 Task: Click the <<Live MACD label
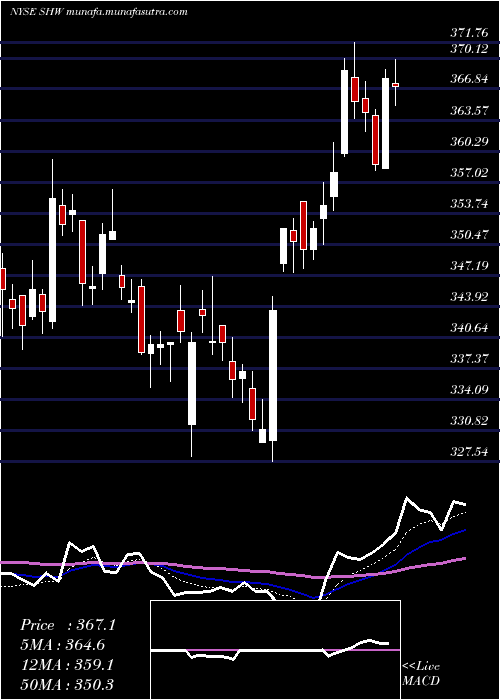coord(421,673)
